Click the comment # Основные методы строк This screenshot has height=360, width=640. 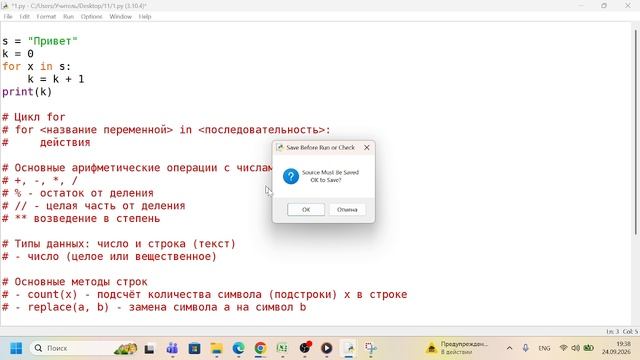pyautogui.click(x=75, y=282)
